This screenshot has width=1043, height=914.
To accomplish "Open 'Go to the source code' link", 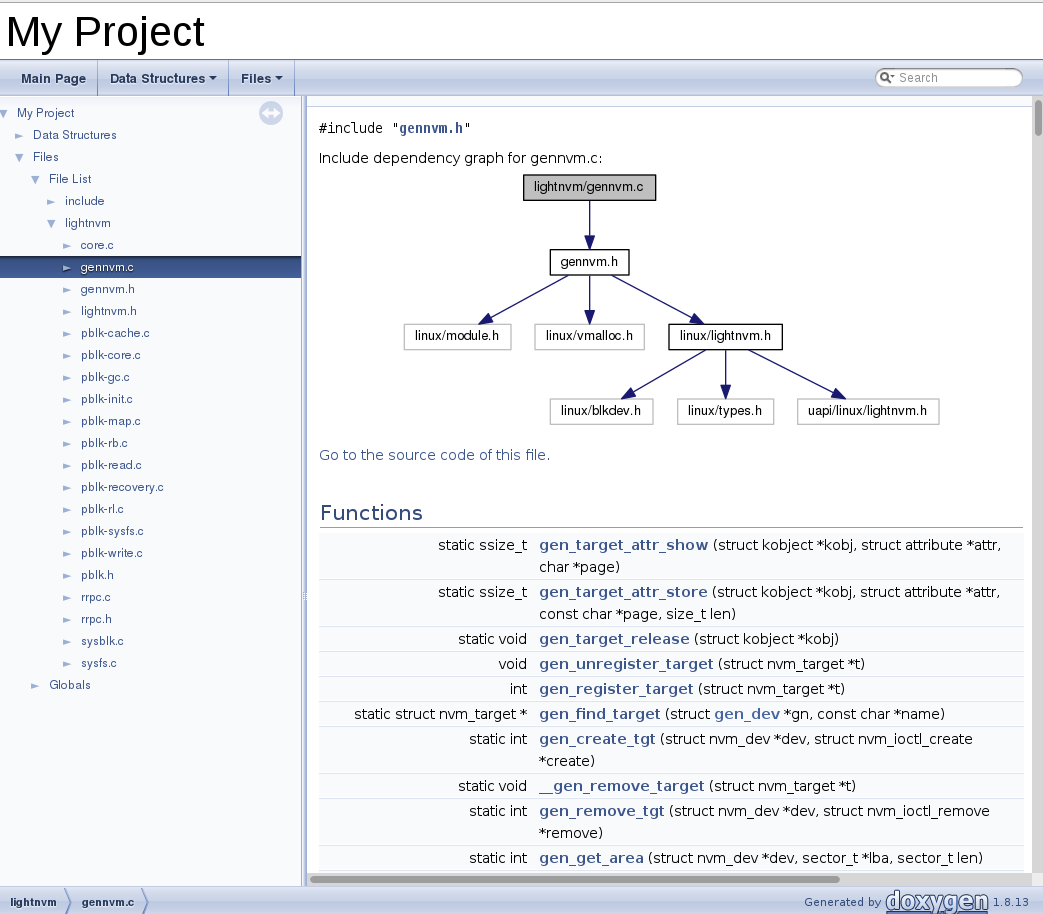I will [x=434, y=455].
